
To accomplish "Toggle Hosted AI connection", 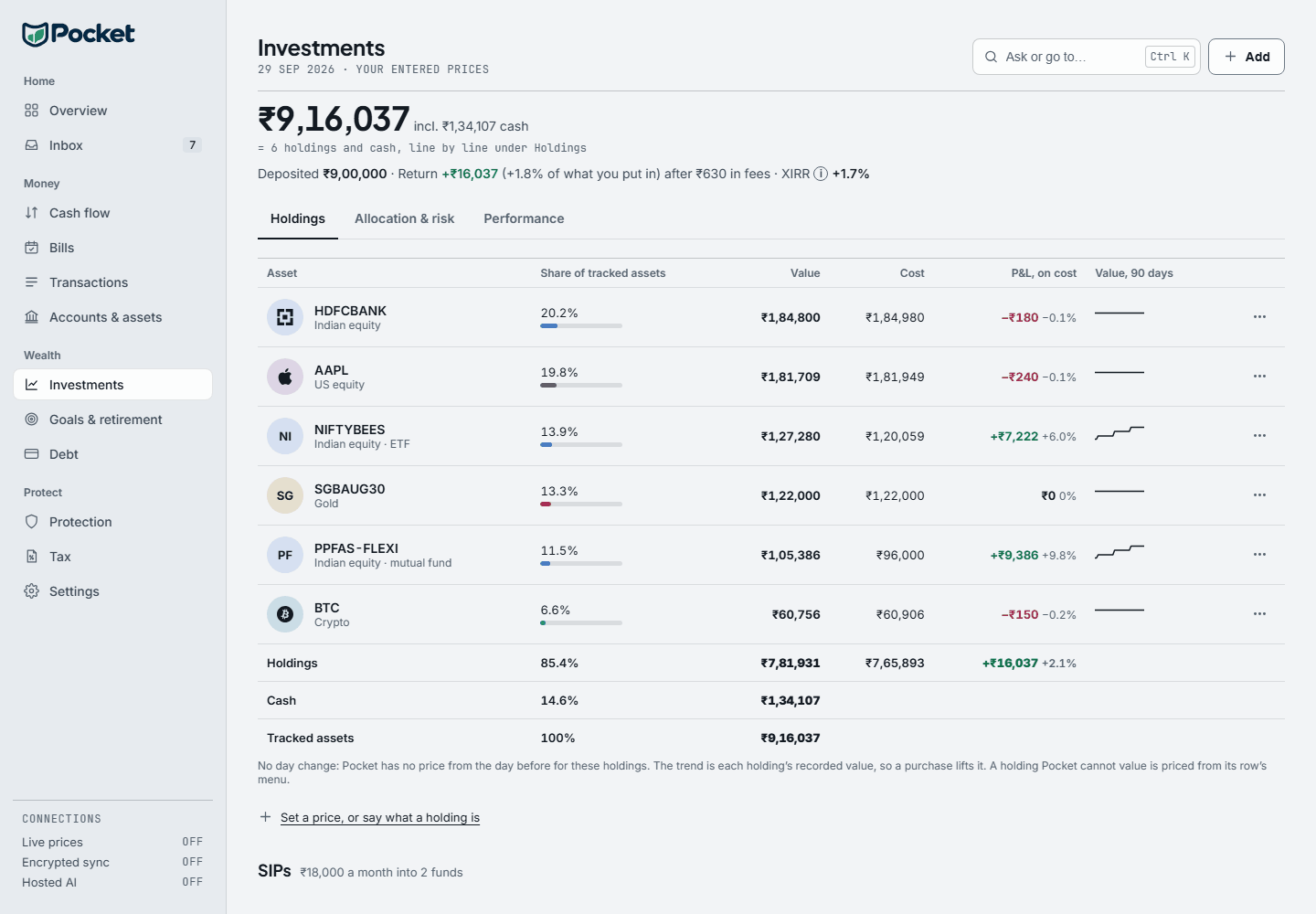I will click(112, 882).
